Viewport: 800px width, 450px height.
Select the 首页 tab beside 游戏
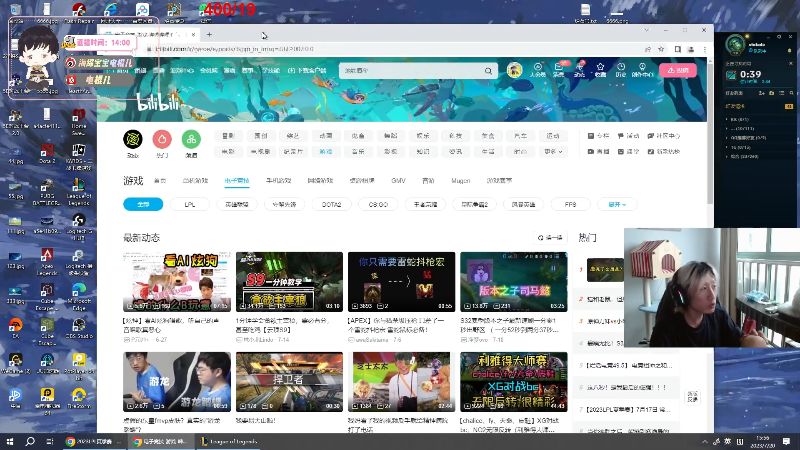[x=160, y=181]
